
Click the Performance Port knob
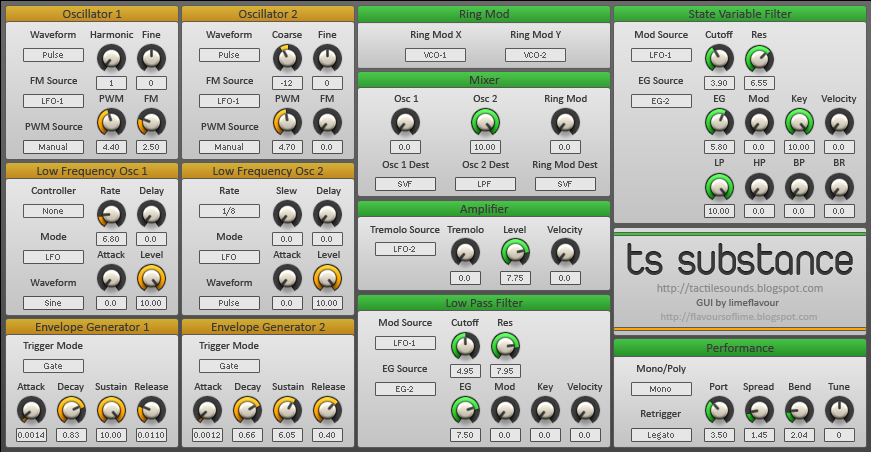(x=718, y=410)
